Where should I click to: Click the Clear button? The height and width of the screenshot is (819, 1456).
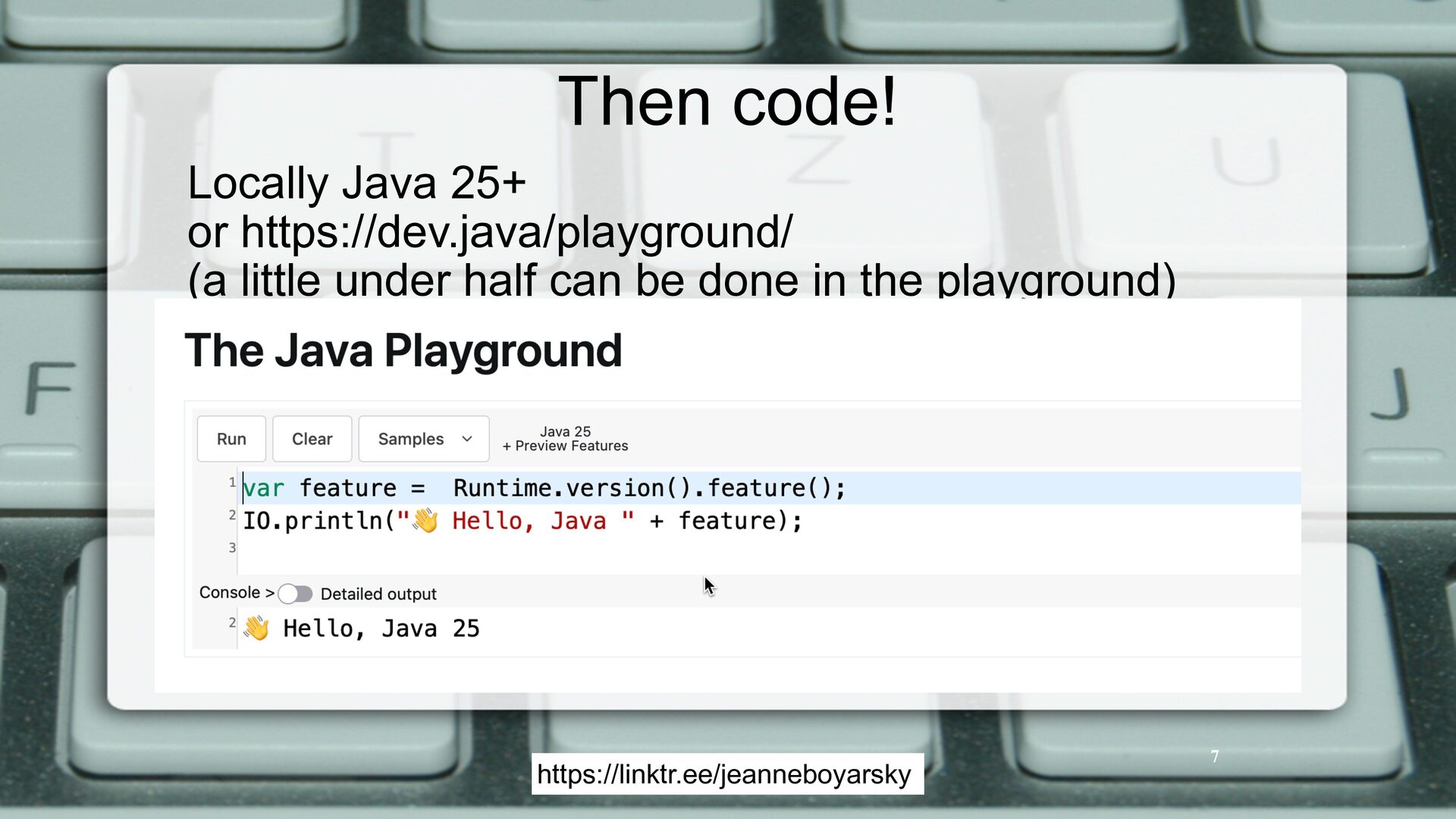coord(312,439)
